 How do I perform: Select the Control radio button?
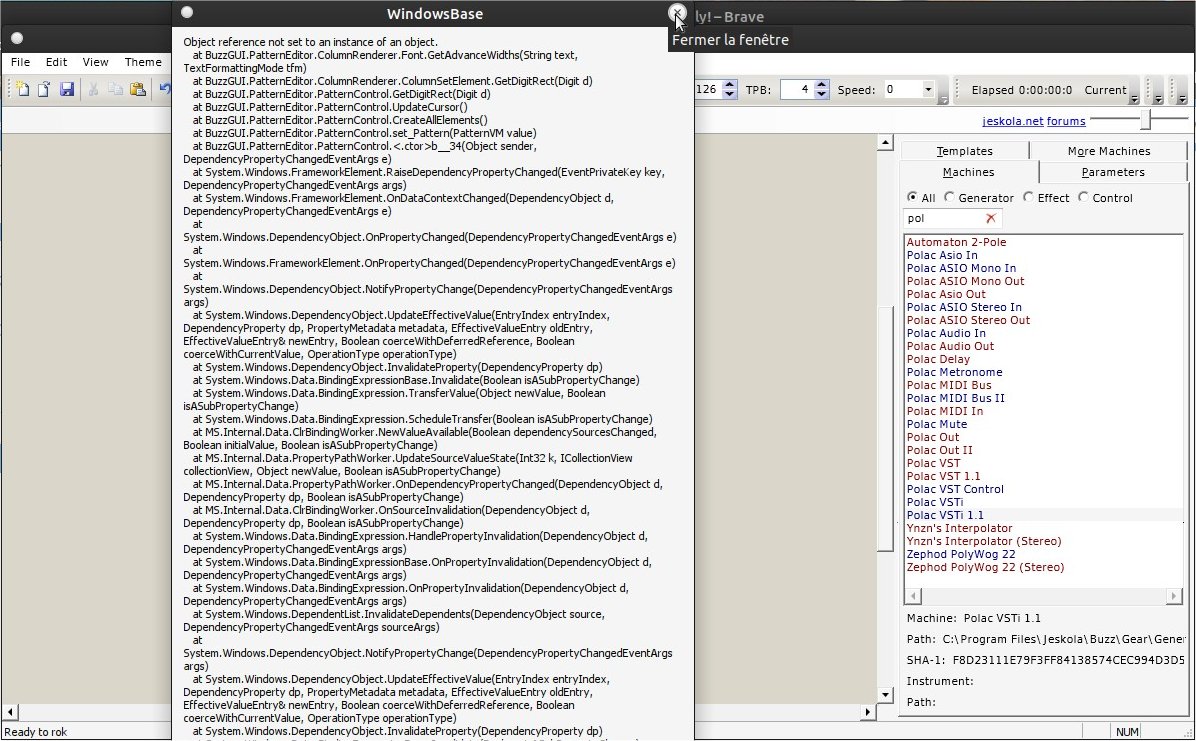(x=1083, y=198)
